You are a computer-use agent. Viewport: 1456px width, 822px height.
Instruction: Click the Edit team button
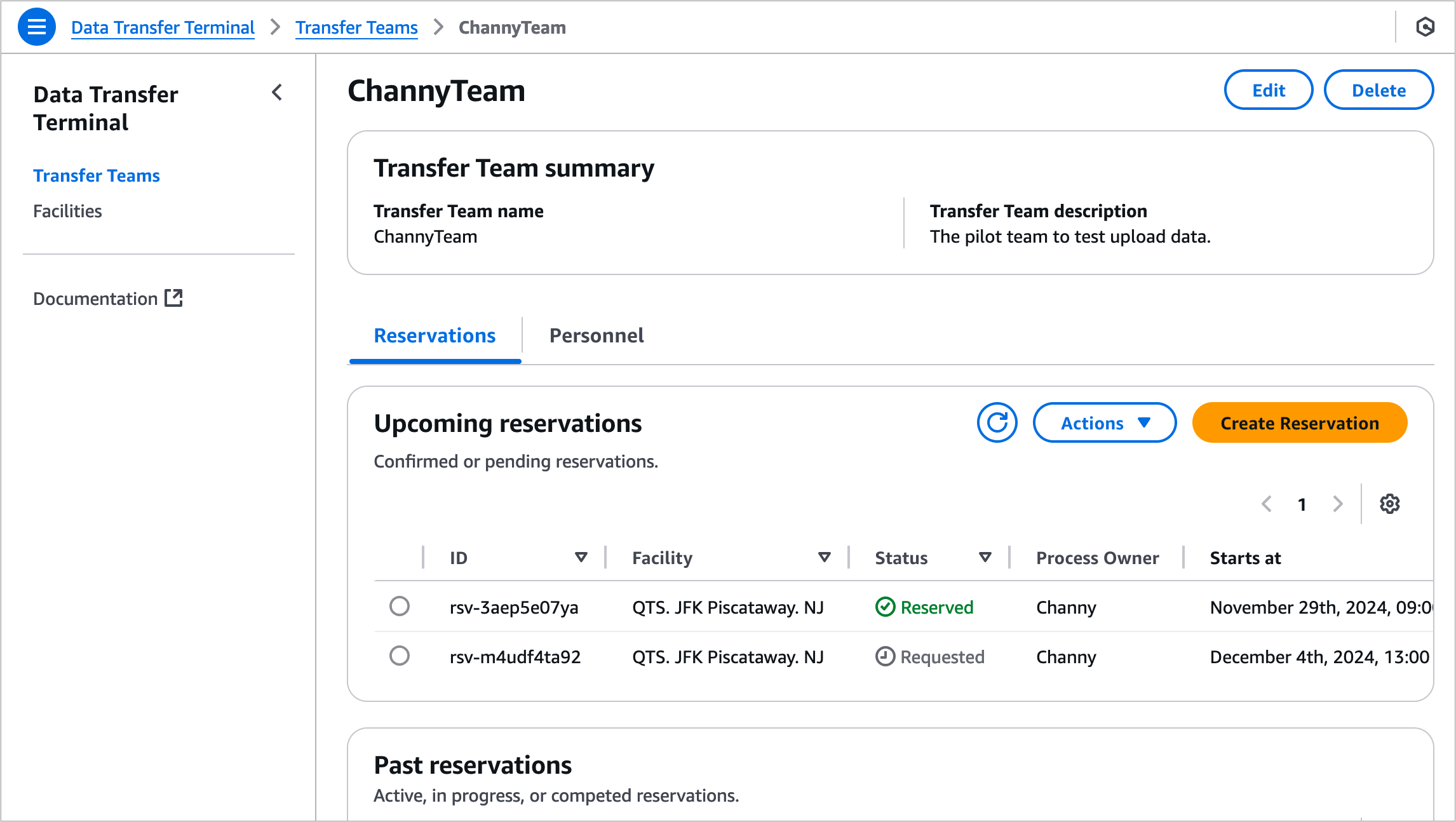(1268, 90)
